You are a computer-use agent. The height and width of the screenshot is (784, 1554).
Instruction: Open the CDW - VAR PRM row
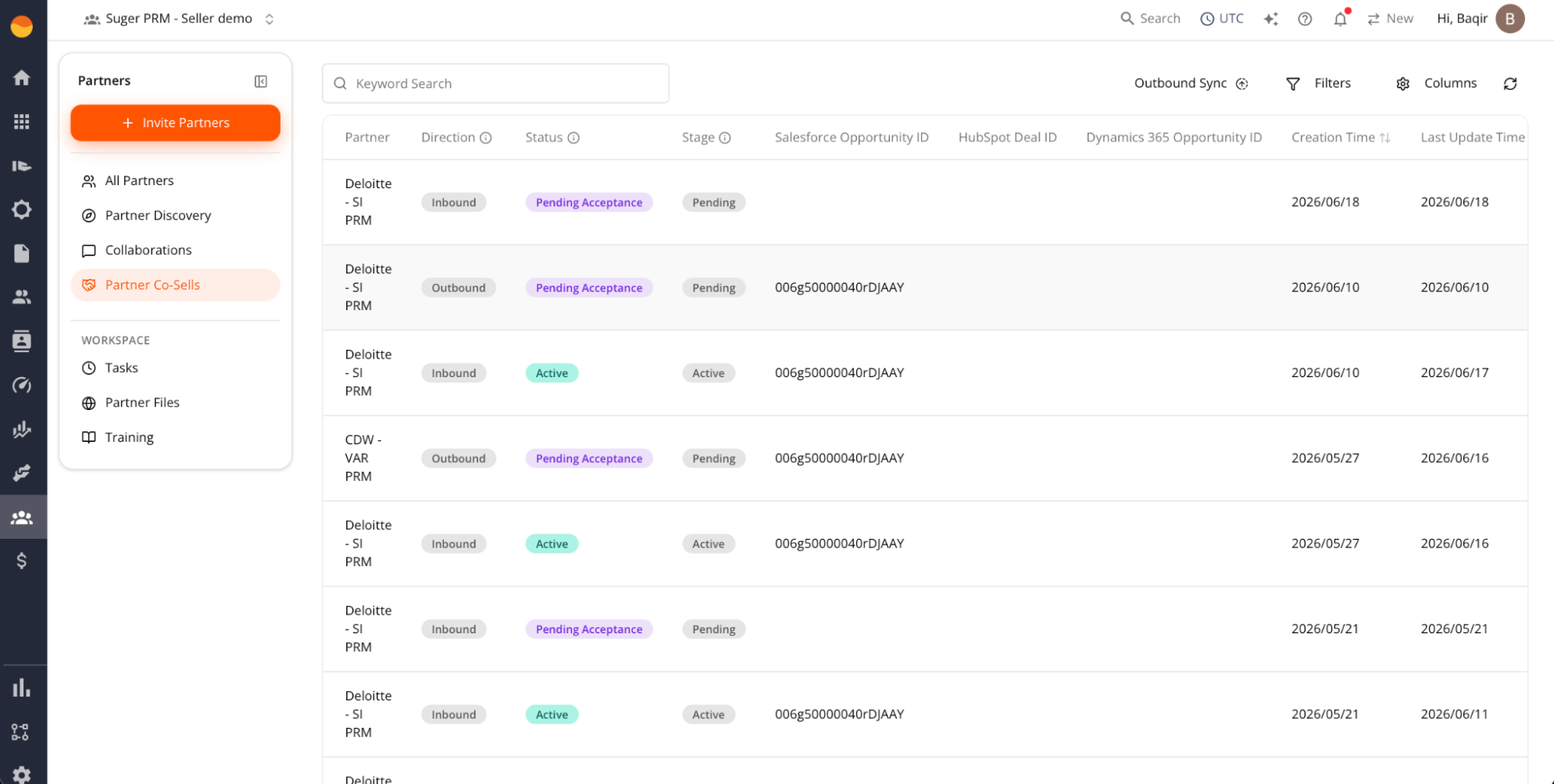(x=925, y=458)
